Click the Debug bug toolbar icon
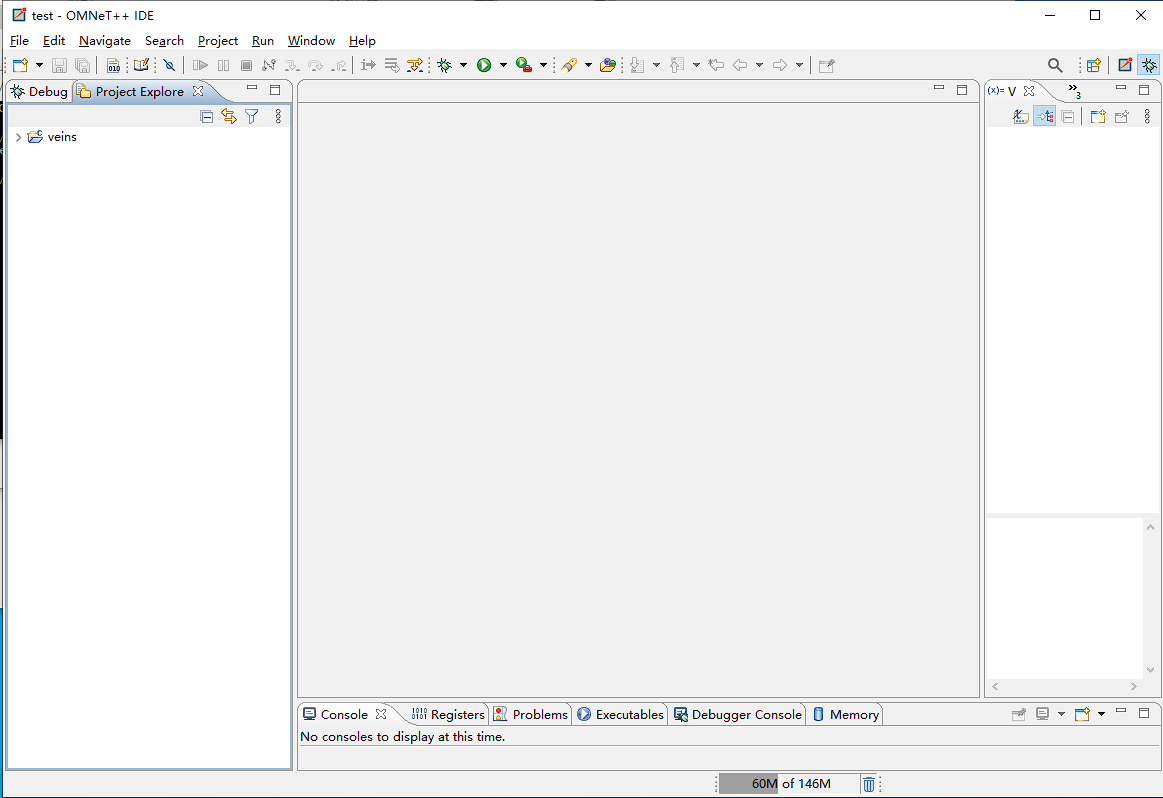This screenshot has width=1163, height=798. [445, 65]
